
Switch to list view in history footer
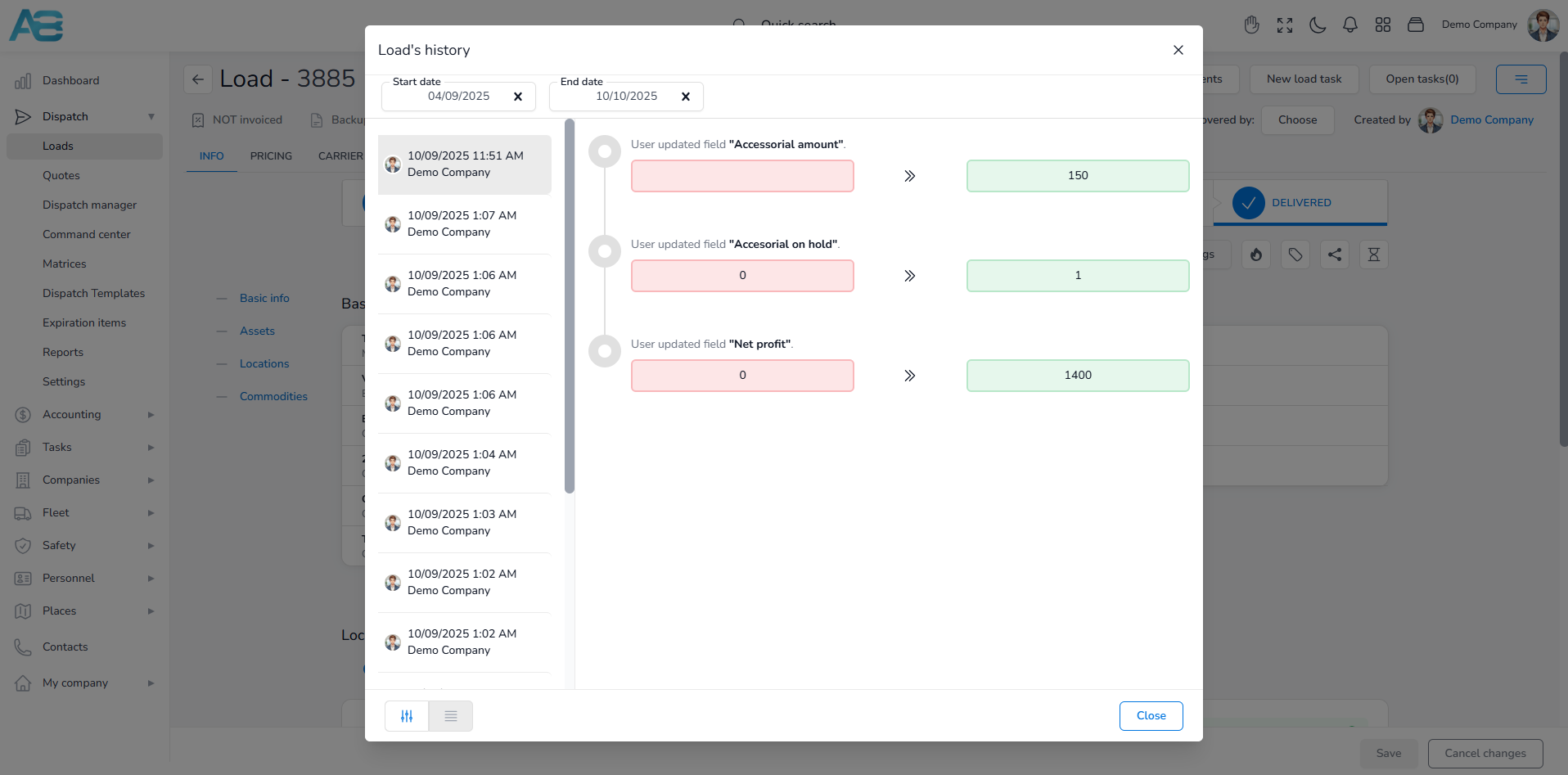click(x=450, y=716)
